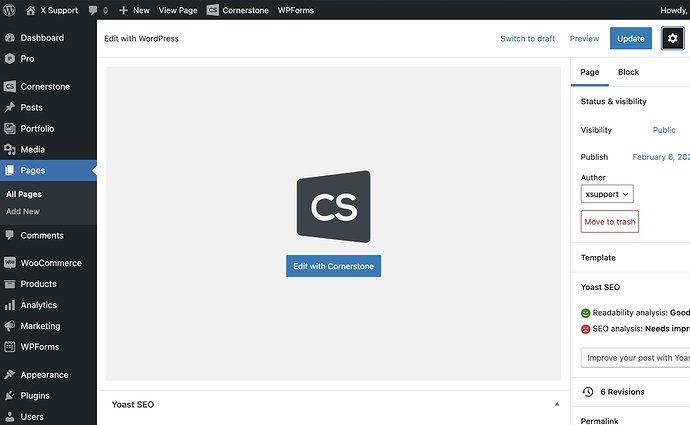
Task: Click the Portfolio icon in sidebar
Action: pos(10,128)
